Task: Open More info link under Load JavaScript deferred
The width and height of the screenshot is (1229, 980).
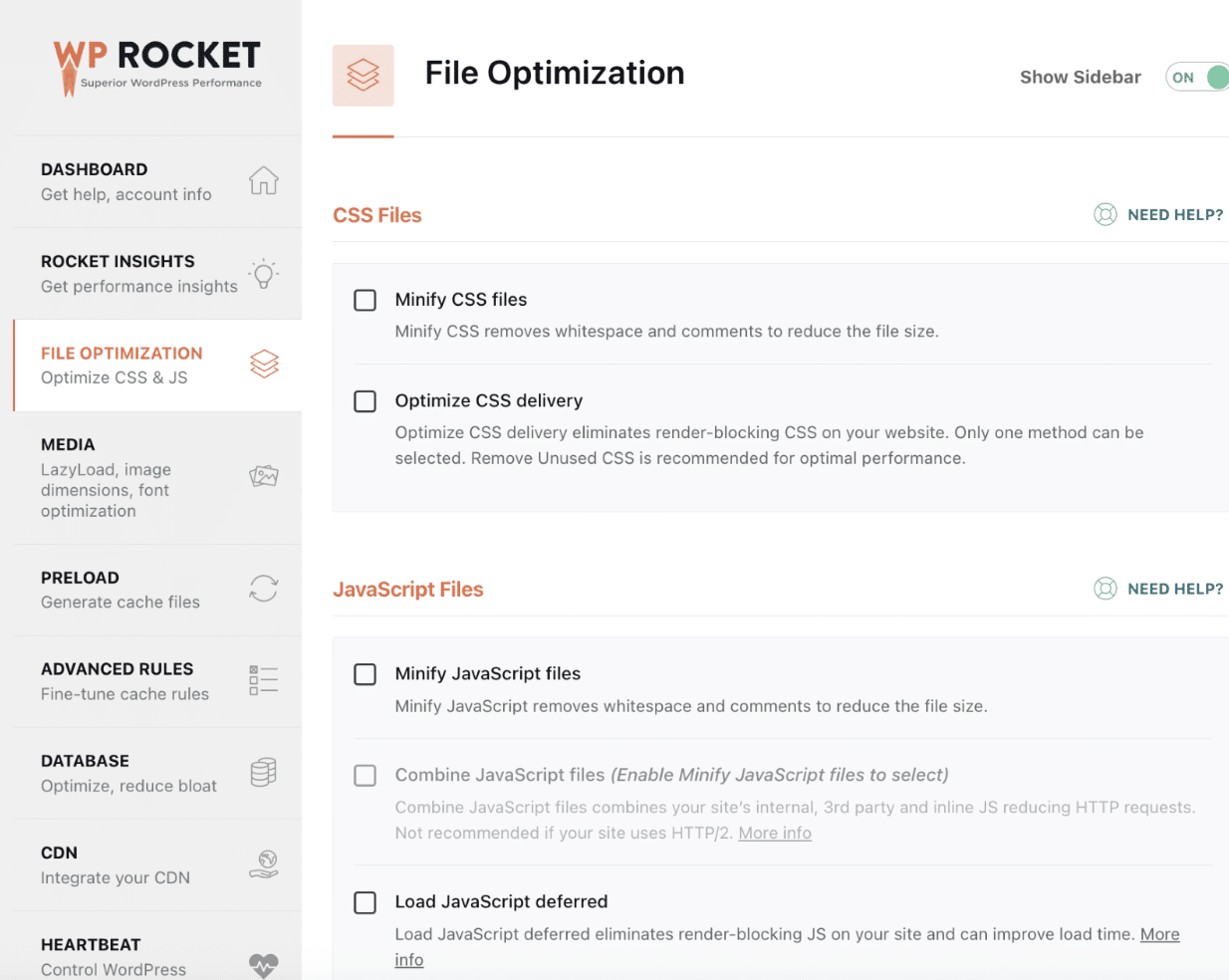Action: tap(1160, 934)
